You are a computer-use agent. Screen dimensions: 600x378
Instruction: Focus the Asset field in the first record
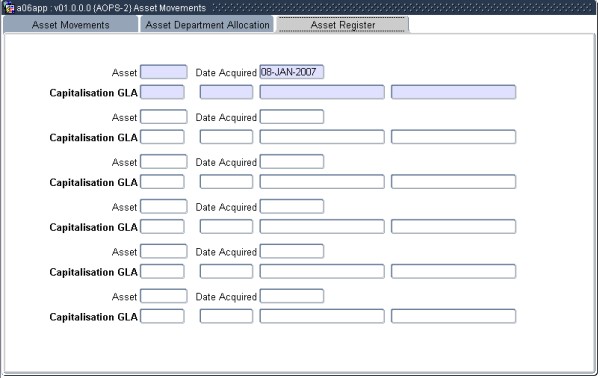[x=163, y=72]
